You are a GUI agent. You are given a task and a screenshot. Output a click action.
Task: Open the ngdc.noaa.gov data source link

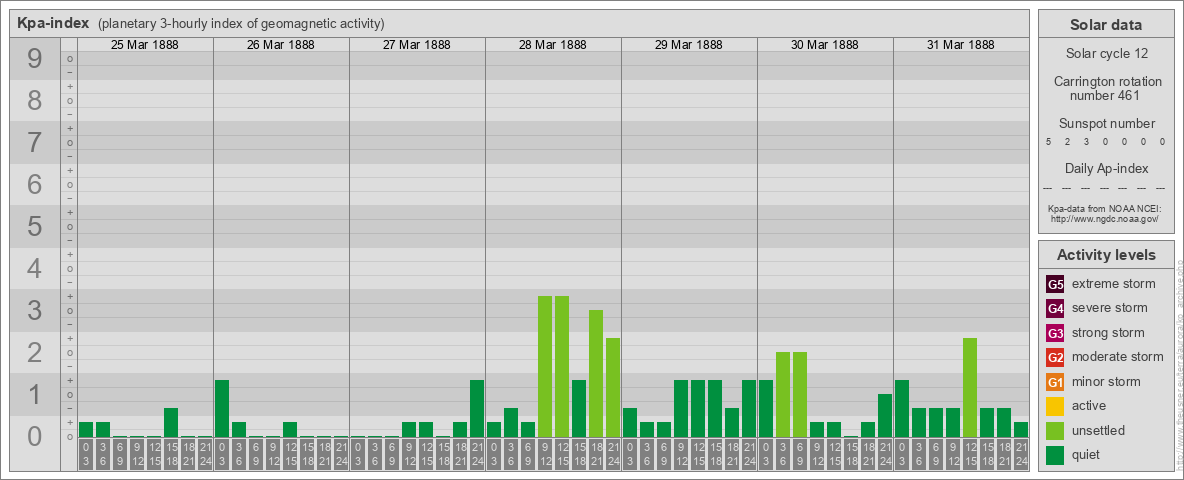pos(1103,218)
